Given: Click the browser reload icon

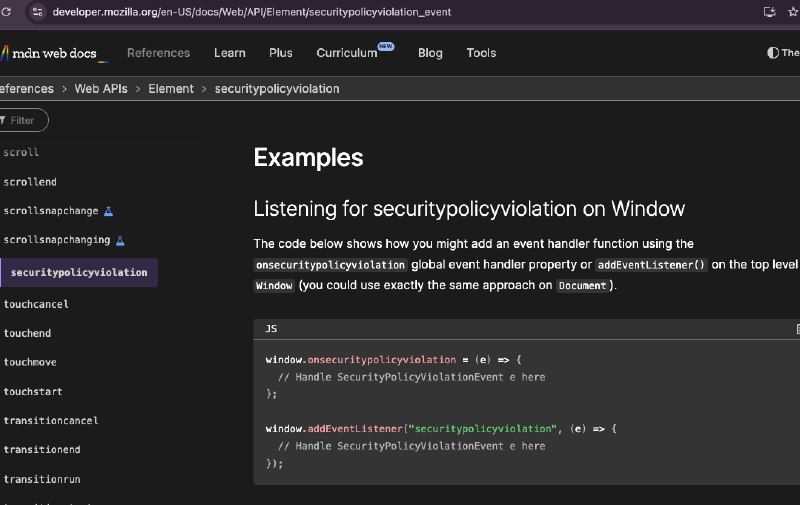Looking at the screenshot, I should click(8, 12).
